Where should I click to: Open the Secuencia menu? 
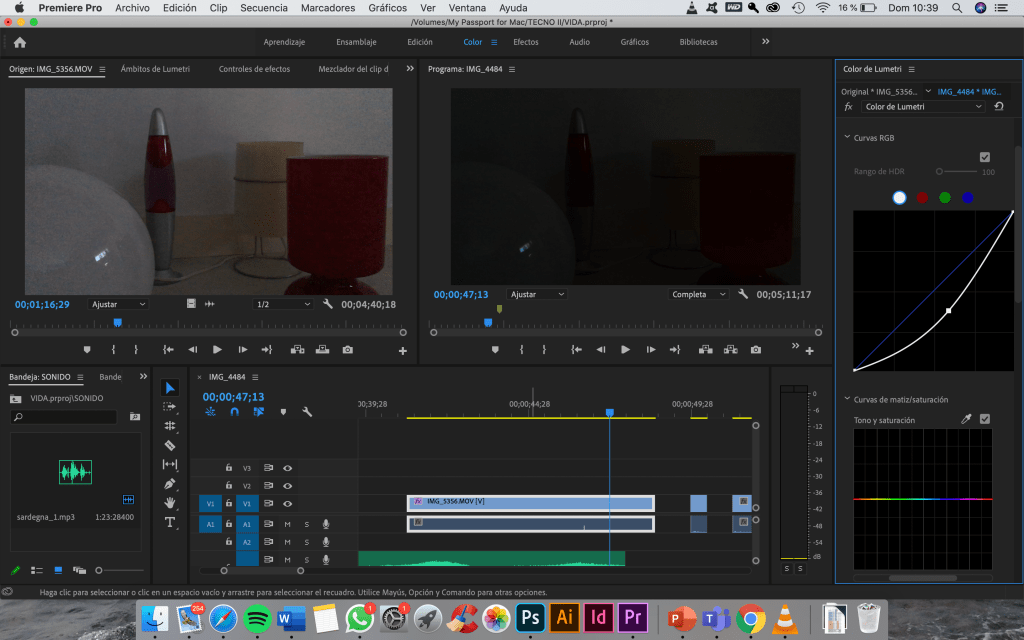click(x=264, y=7)
